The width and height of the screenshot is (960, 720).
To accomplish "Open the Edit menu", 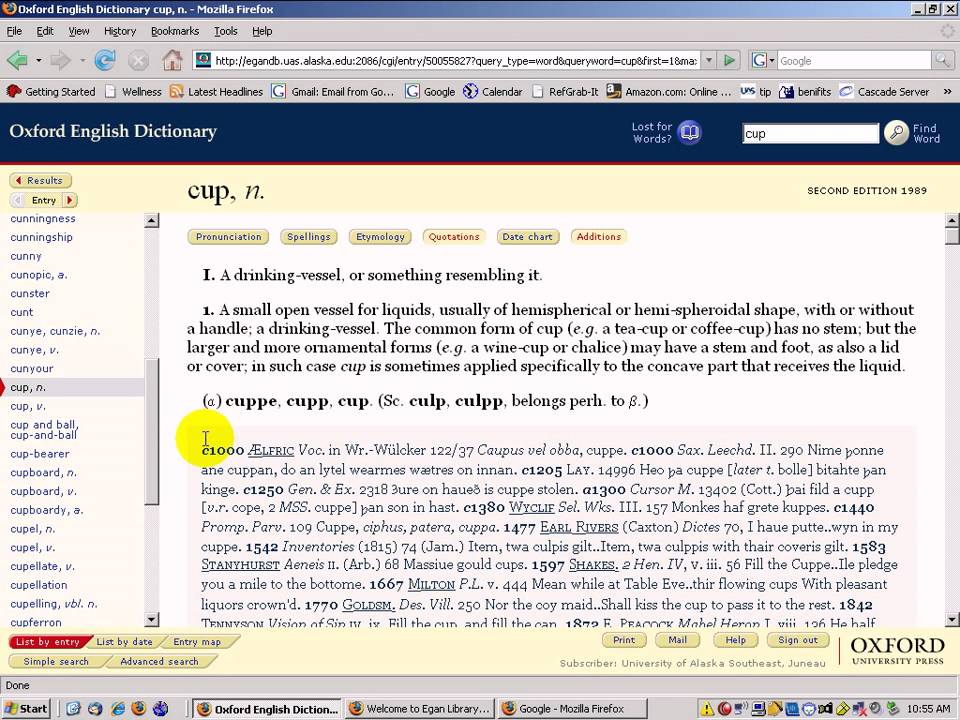I will pos(45,31).
